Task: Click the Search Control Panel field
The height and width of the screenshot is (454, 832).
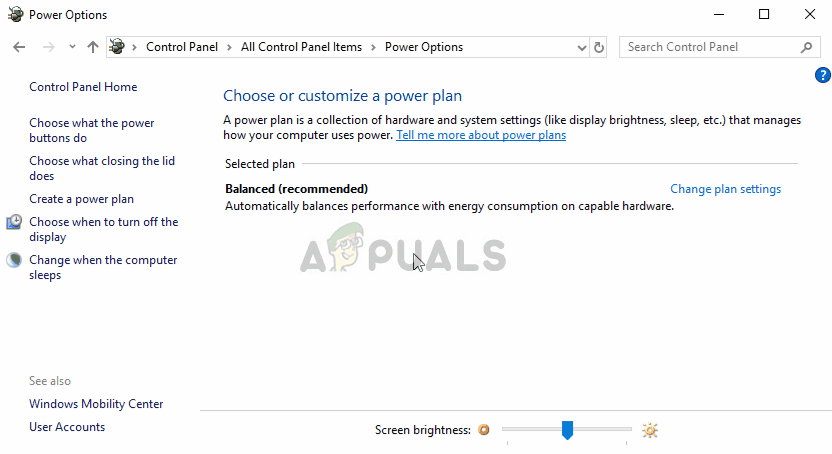Action: [x=710, y=47]
